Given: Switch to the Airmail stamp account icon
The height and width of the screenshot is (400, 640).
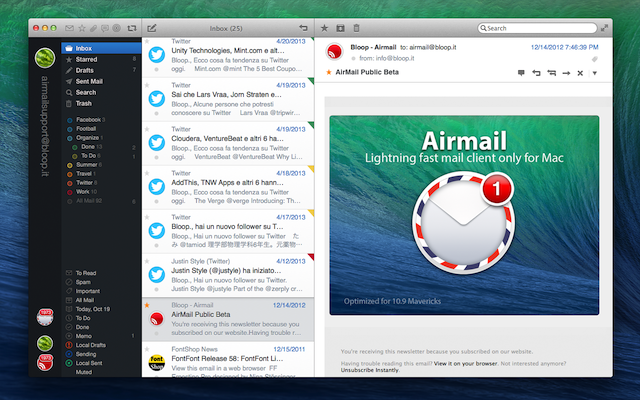Looking at the screenshot, I should [45, 317].
